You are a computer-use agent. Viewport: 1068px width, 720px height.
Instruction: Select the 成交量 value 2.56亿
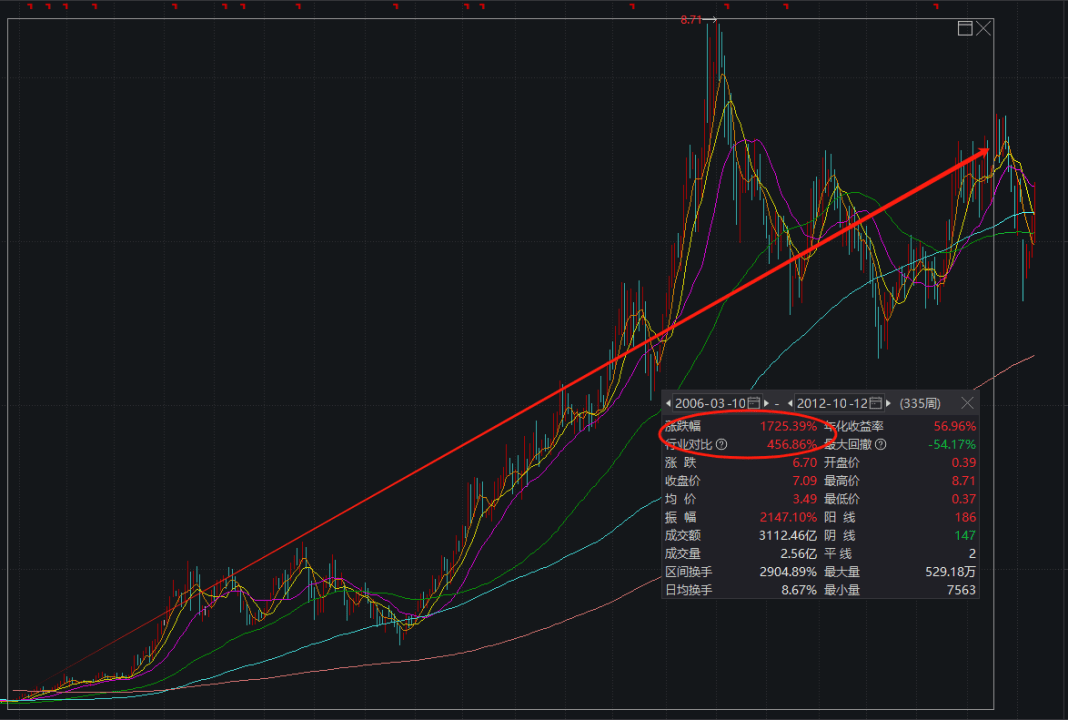click(x=798, y=554)
